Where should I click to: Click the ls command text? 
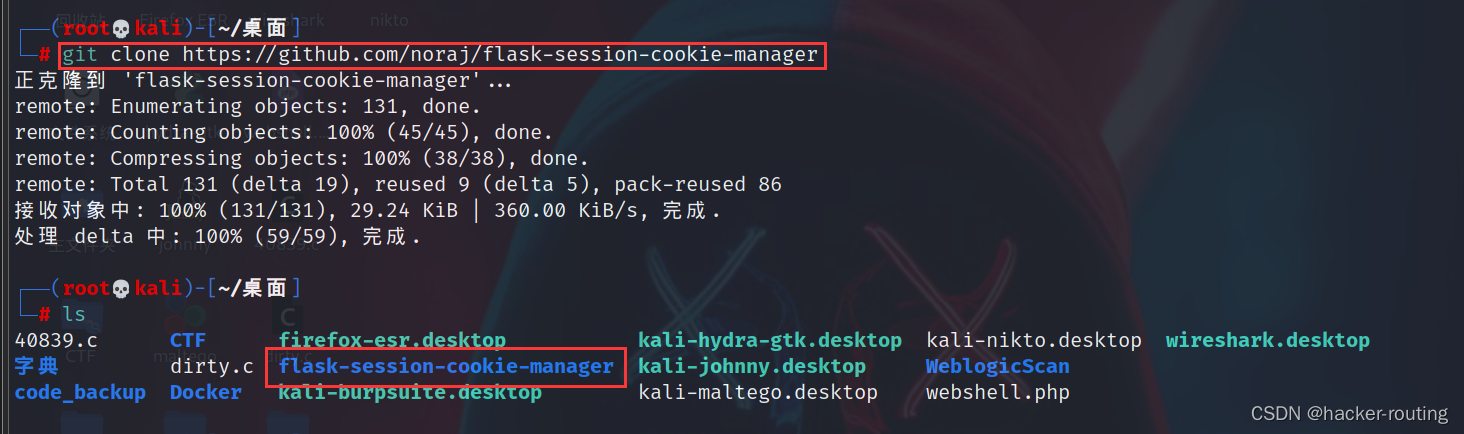[x=74, y=315]
